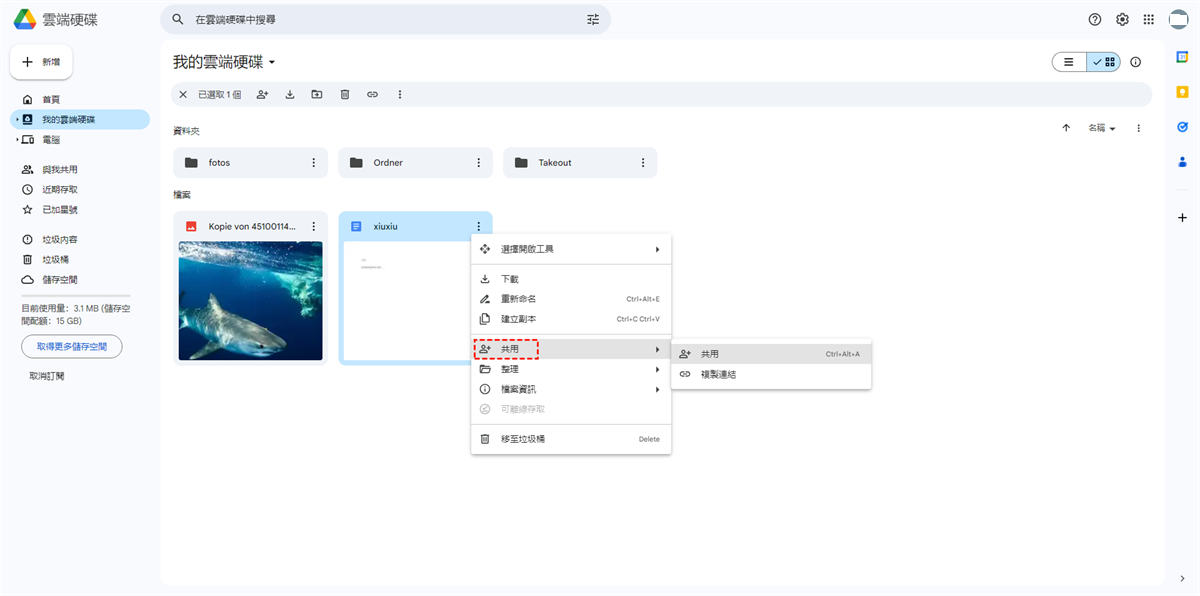Expand 檔案資訊 submenu
Screen dimensions: 1200x596
point(571,389)
